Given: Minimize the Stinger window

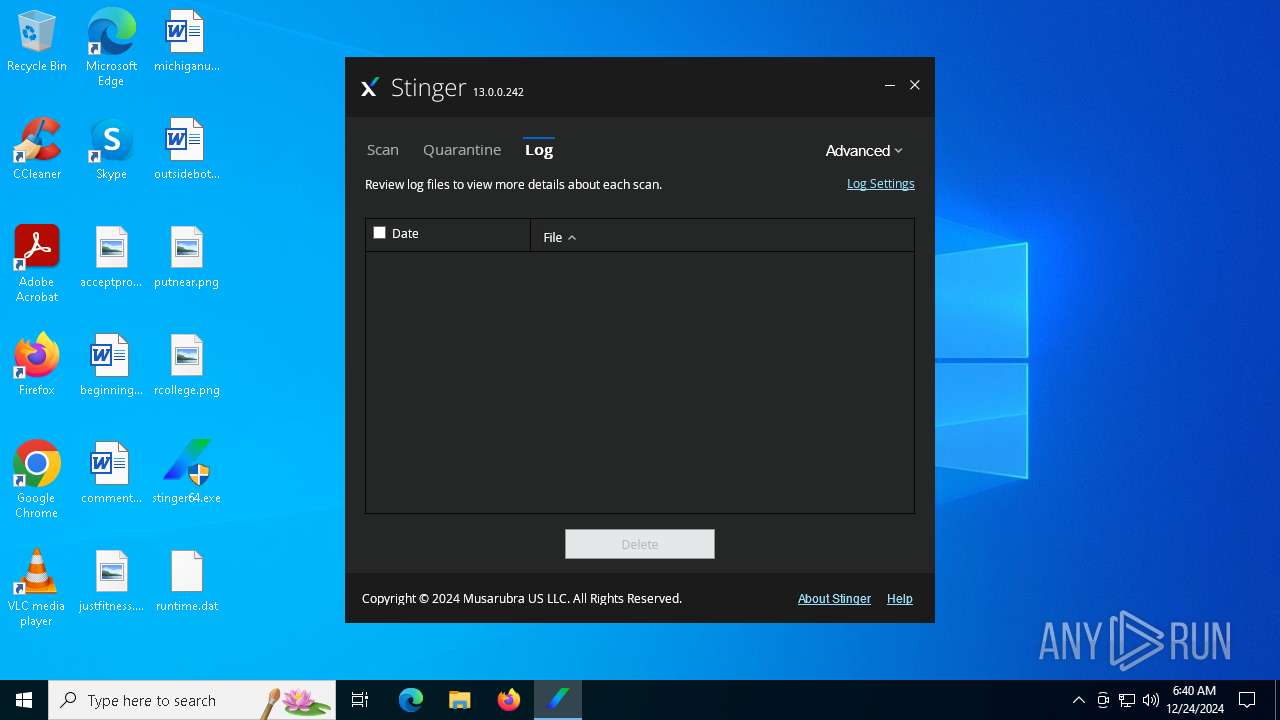Looking at the screenshot, I should click(x=889, y=86).
